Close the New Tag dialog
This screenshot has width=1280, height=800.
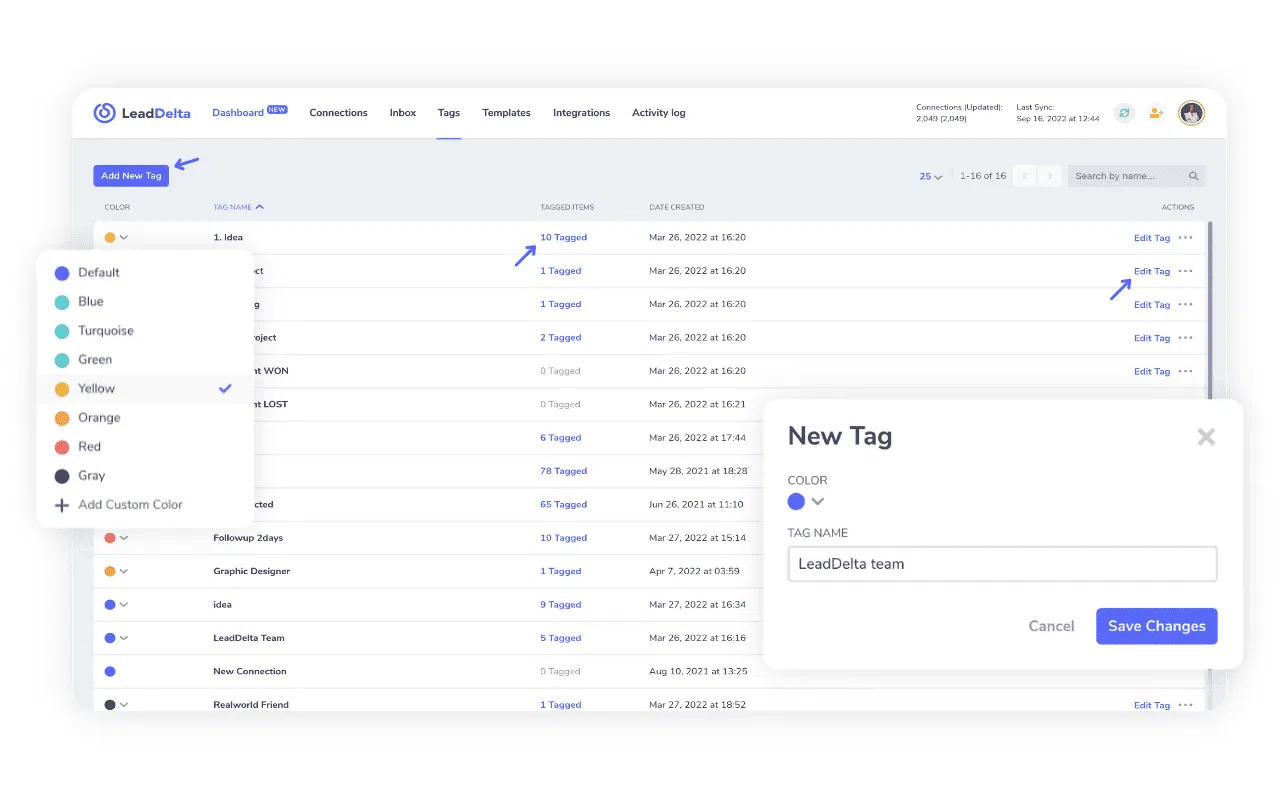(x=1206, y=437)
